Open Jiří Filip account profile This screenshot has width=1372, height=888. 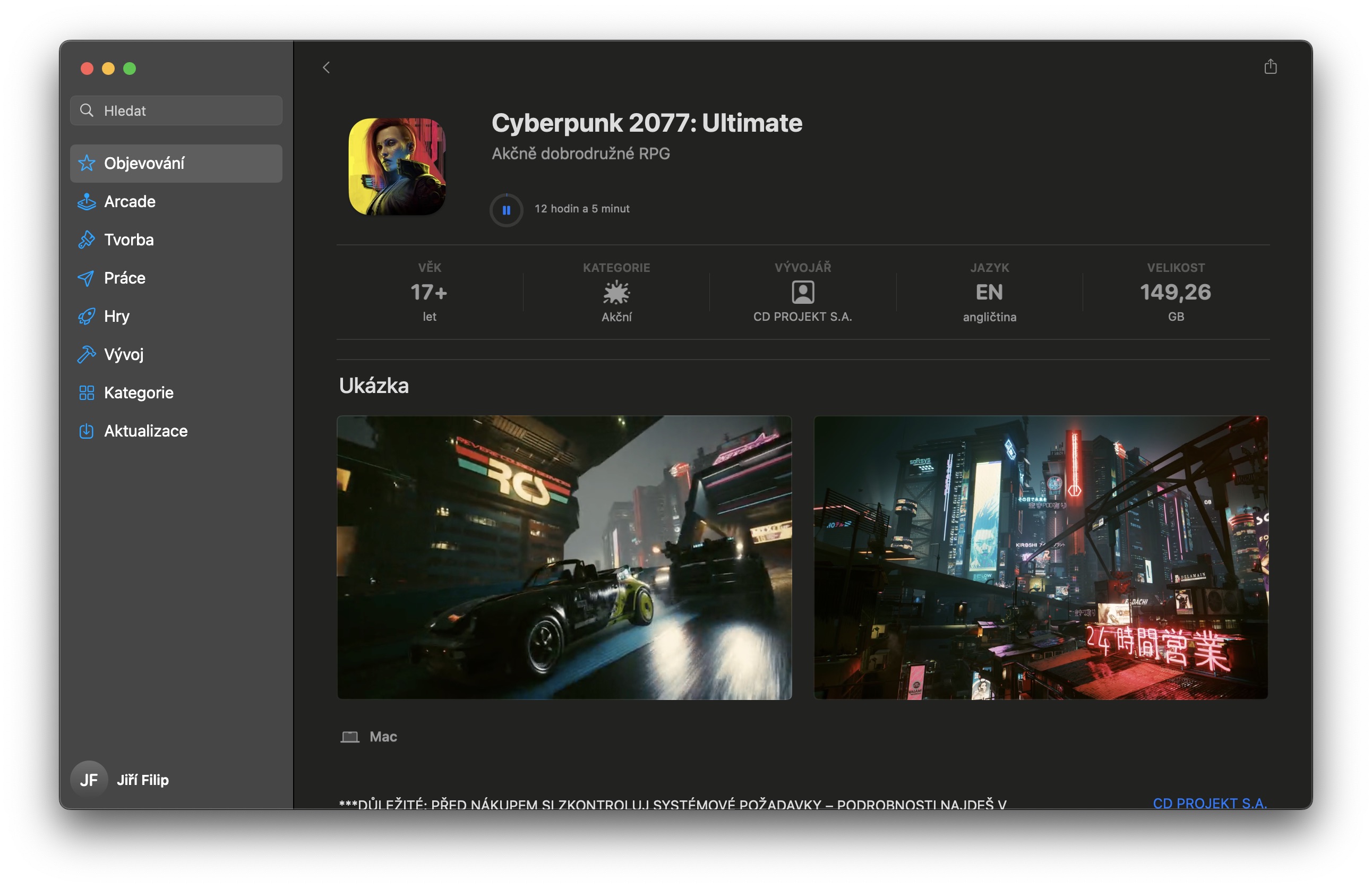[142, 780]
